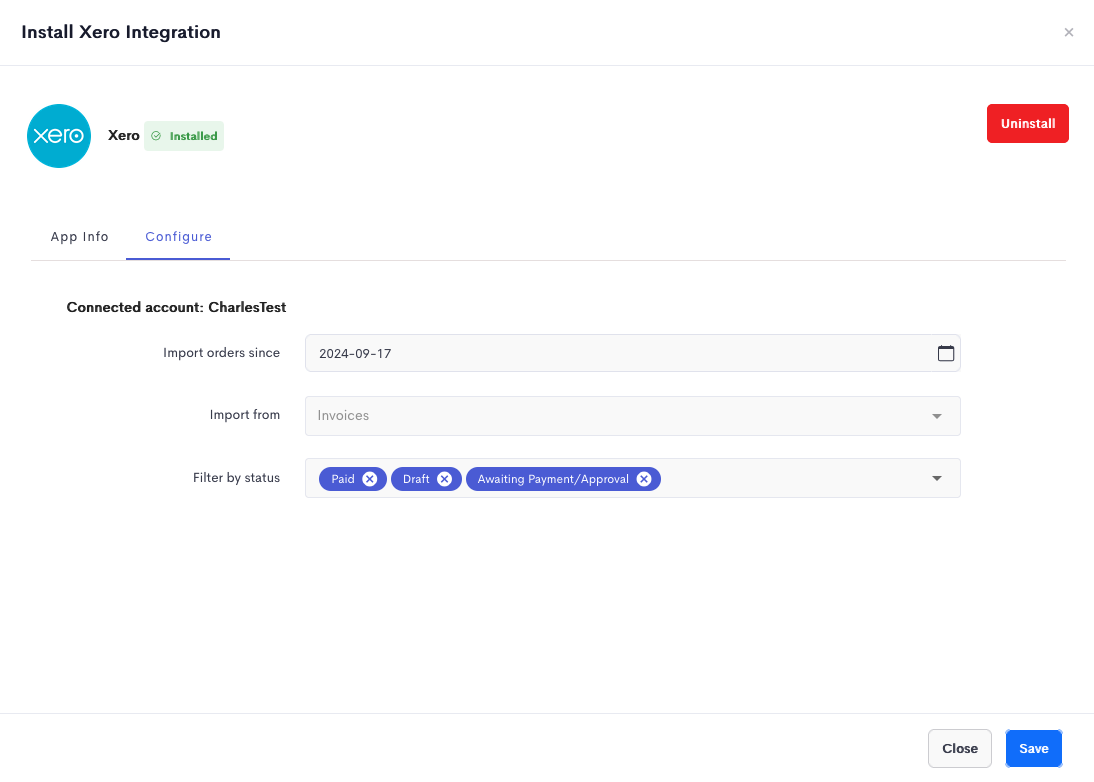Click the Import from label
This screenshot has width=1094, height=782.
click(244, 414)
